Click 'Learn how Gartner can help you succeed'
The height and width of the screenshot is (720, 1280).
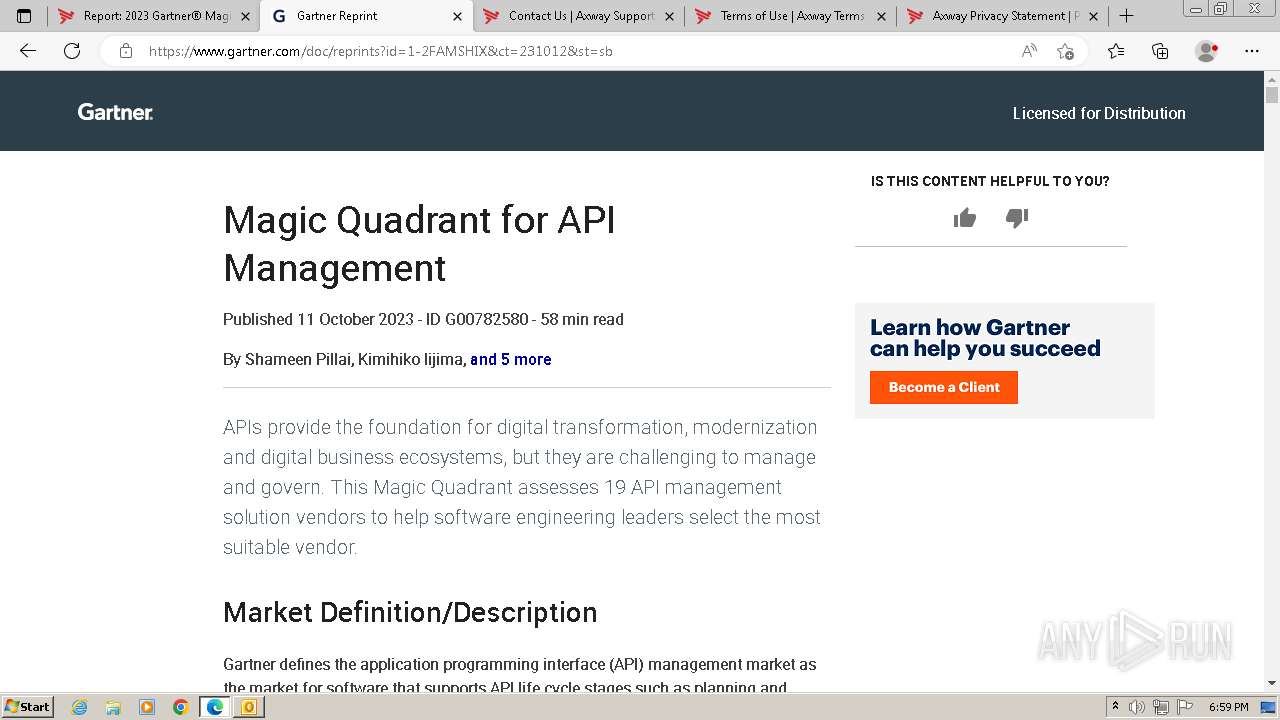(985, 338)
